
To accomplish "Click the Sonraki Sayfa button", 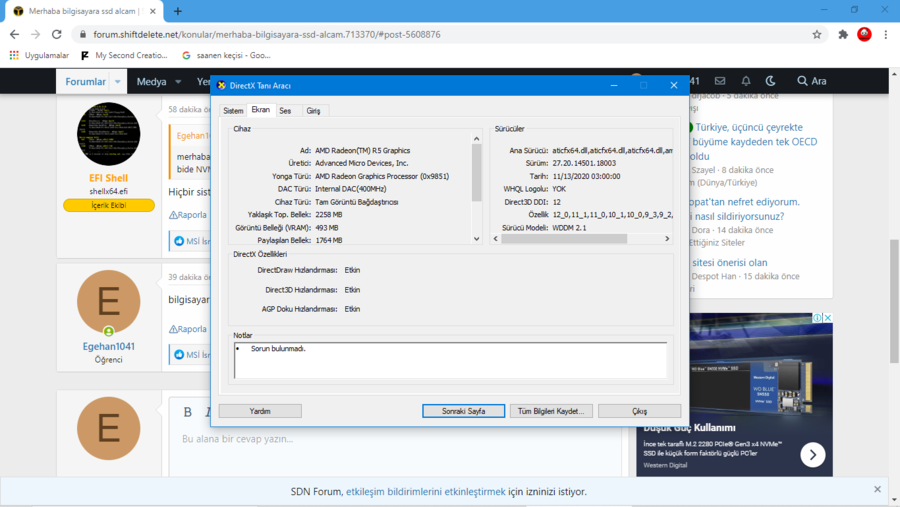I will point(463,411).
